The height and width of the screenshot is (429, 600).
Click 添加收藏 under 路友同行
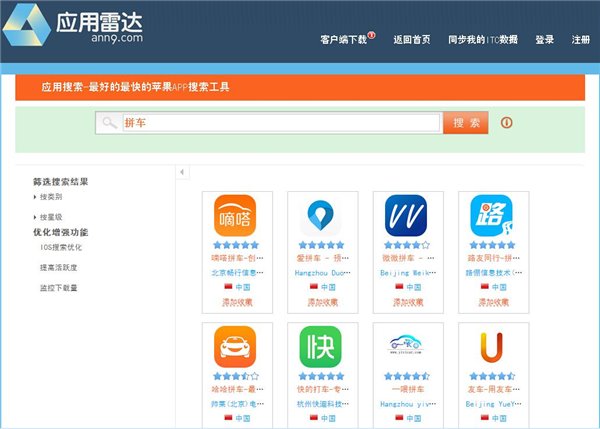(494, 302)
